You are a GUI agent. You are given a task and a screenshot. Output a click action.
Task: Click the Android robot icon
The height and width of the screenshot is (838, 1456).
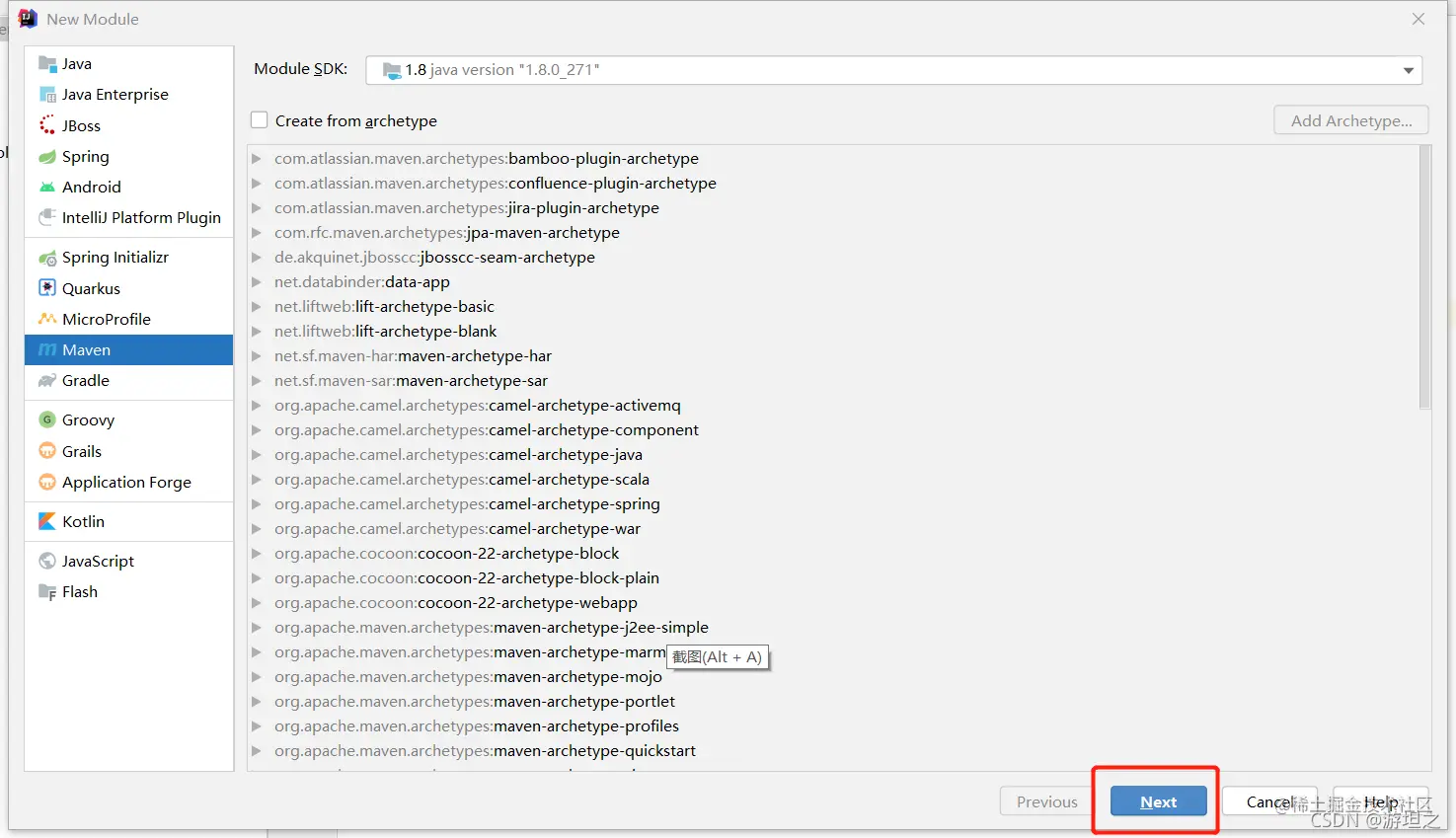pos(46,188)
